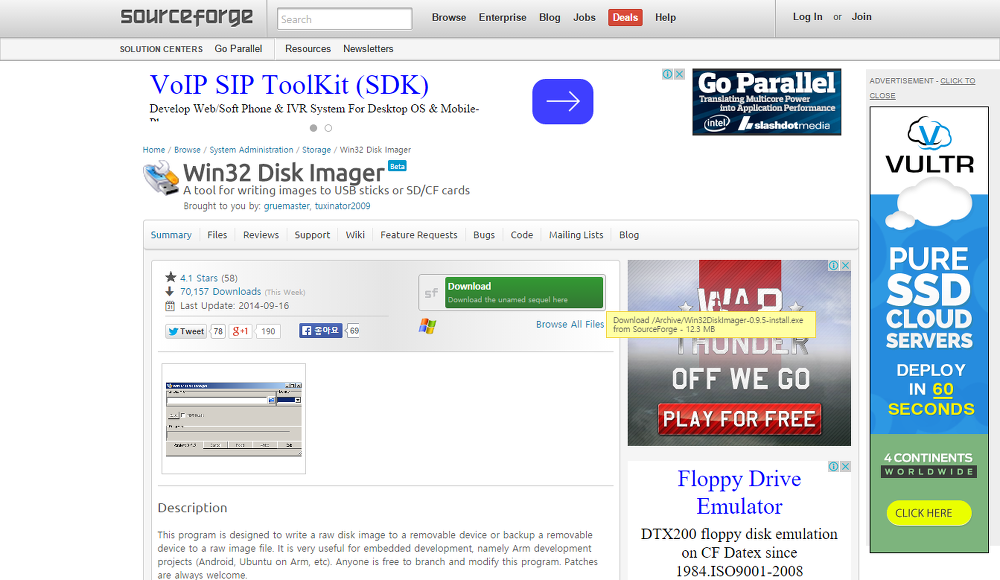The height and width of the screenshot is (580, 1000).
Task: Click the Deals button in header
Action: 625,17
